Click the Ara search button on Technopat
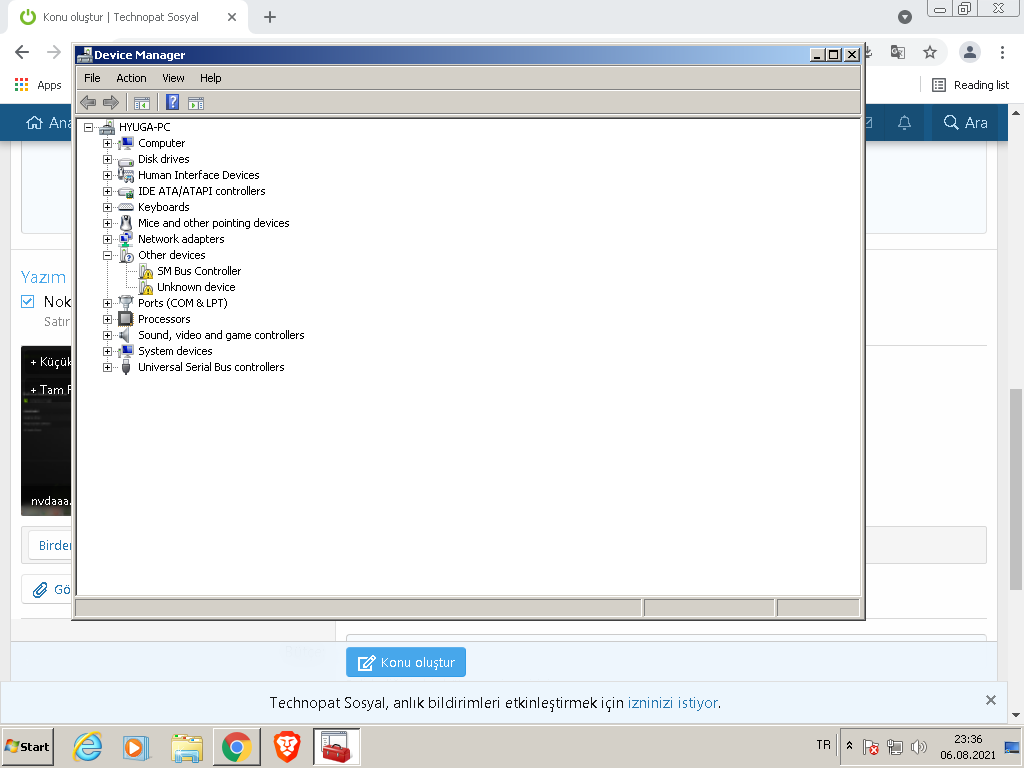This screenshot has width=1024, height=768. click(x=965, y=122)
